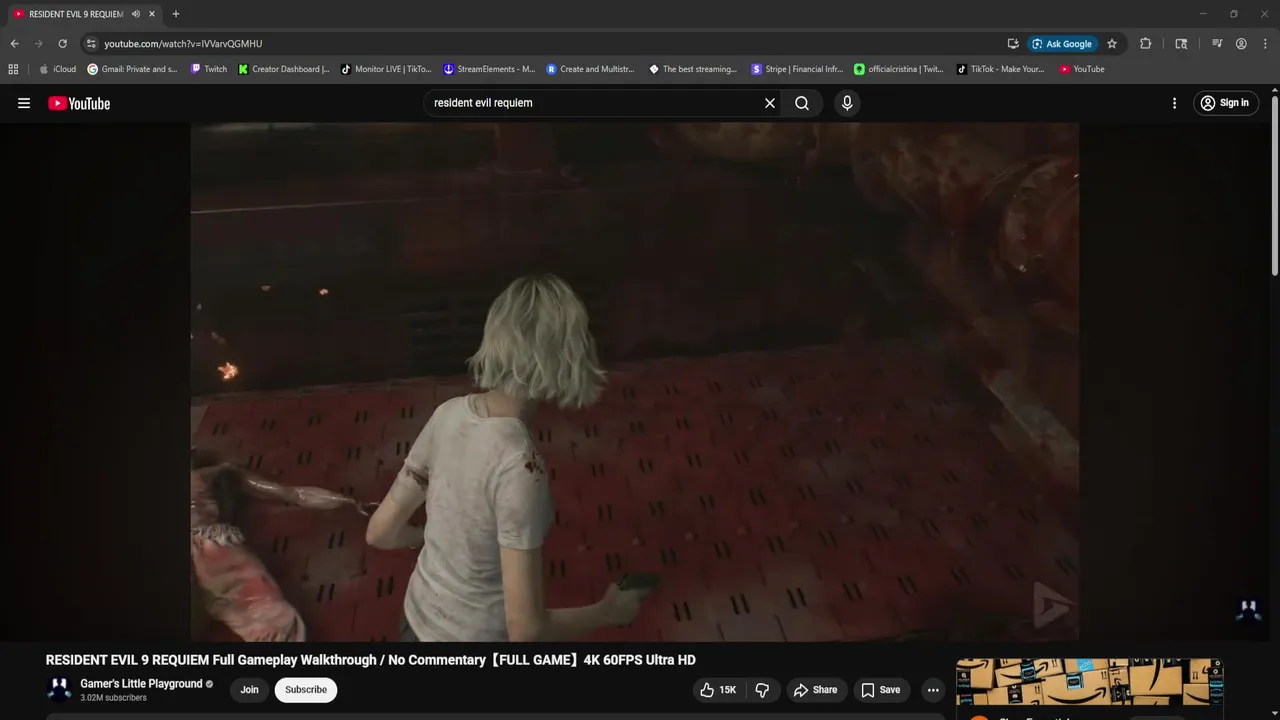Go back with browser back arrow
The image size is (1280, 720).
coord(14,44)
